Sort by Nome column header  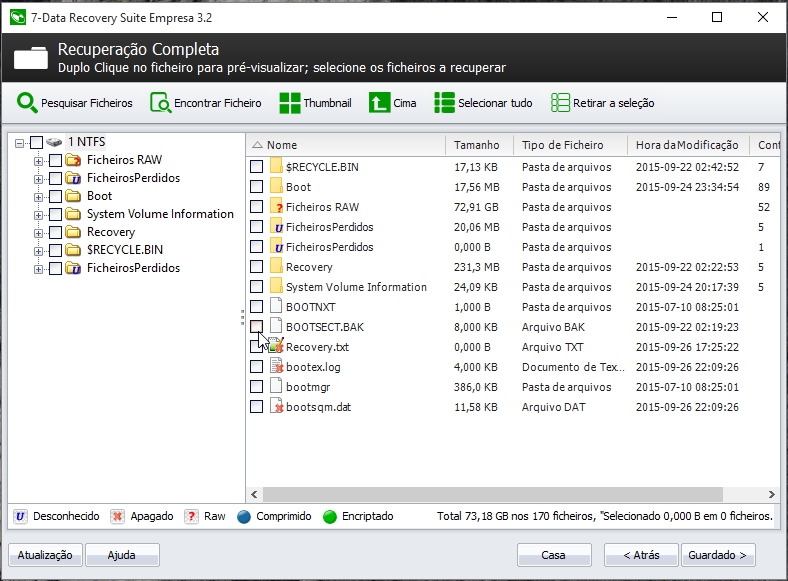[346, 145]
